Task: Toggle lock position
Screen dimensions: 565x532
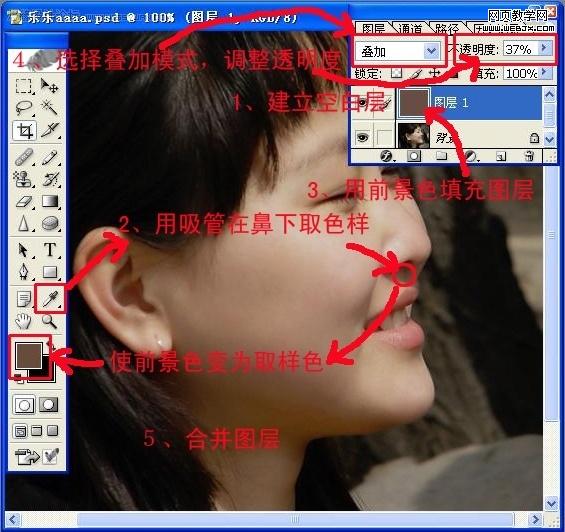Action: [435, 74]
